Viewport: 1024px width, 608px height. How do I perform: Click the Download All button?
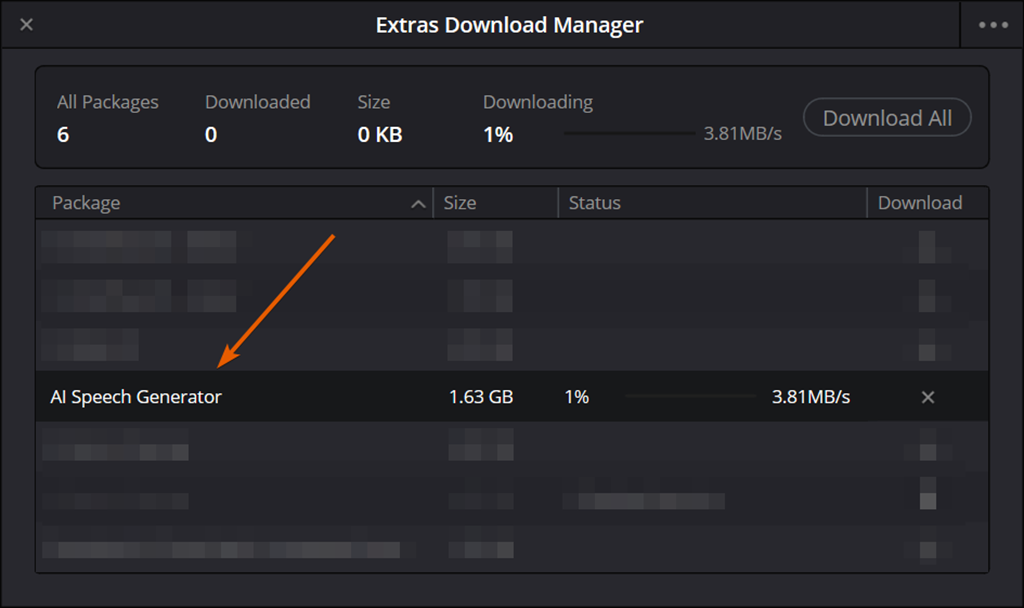click(887, 118)
